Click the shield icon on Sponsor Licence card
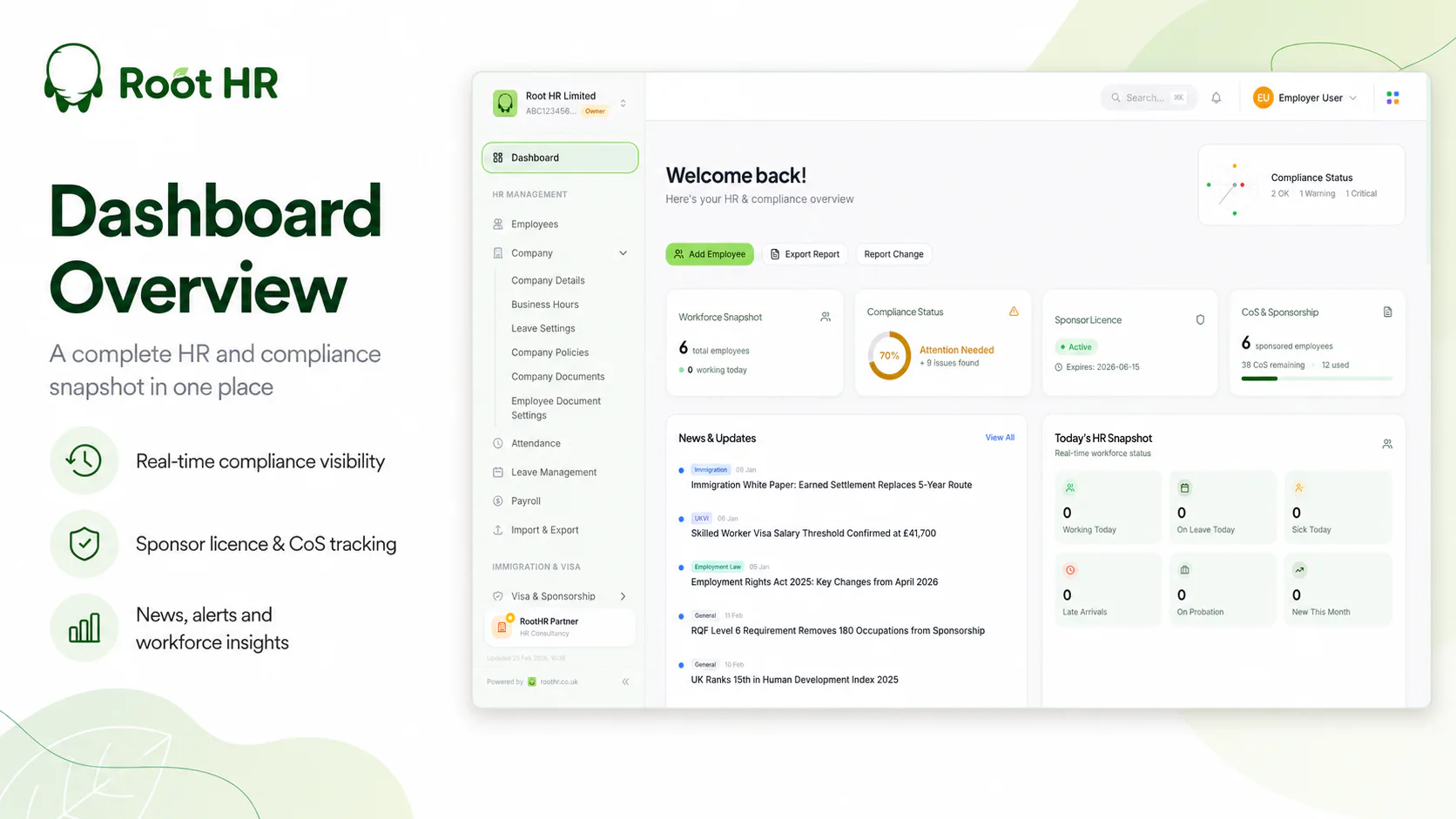Image resolution: width=1456 pixels, height=819 pixels. 1200,319
